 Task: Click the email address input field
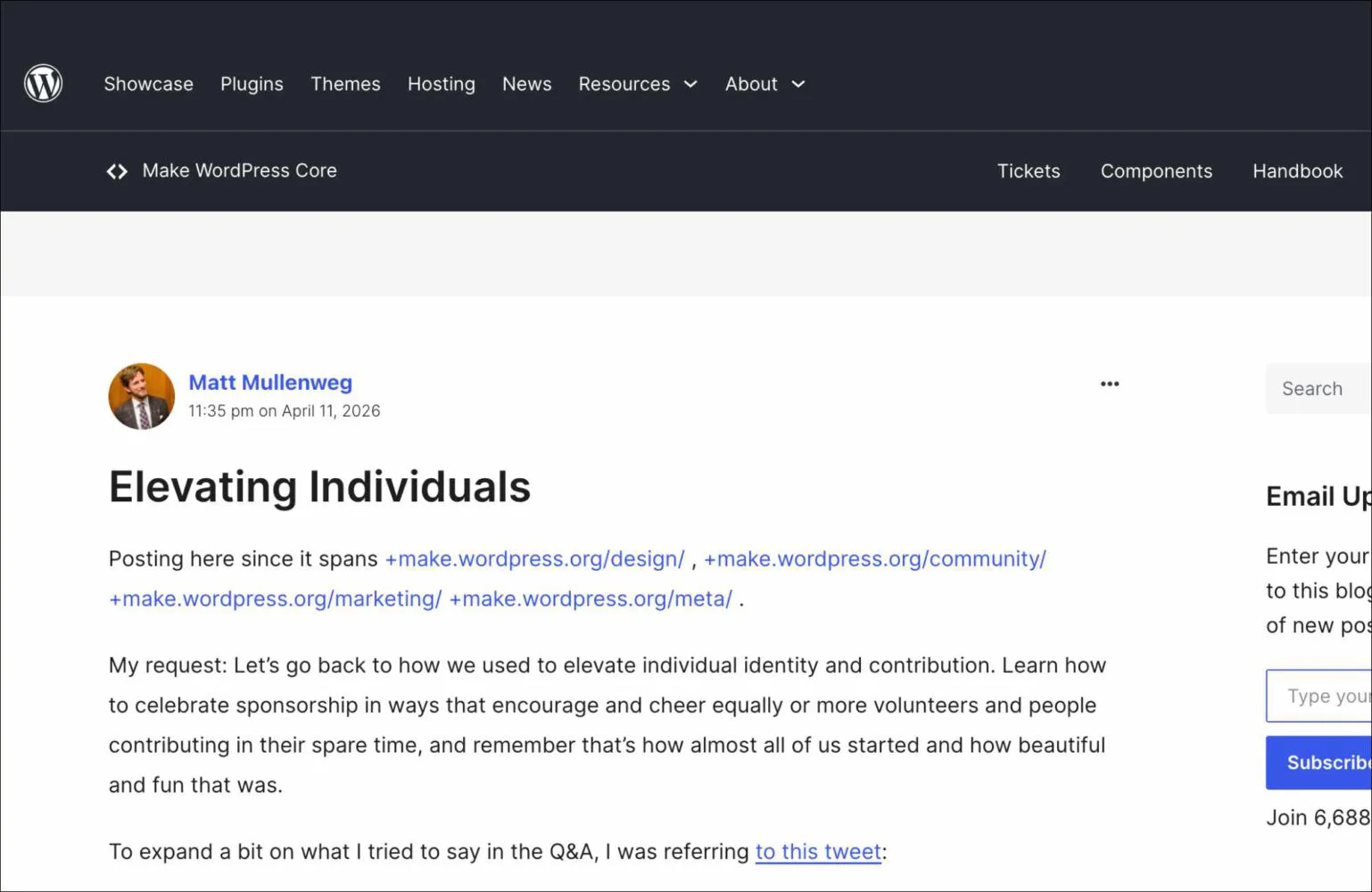tap(1318, 696)
